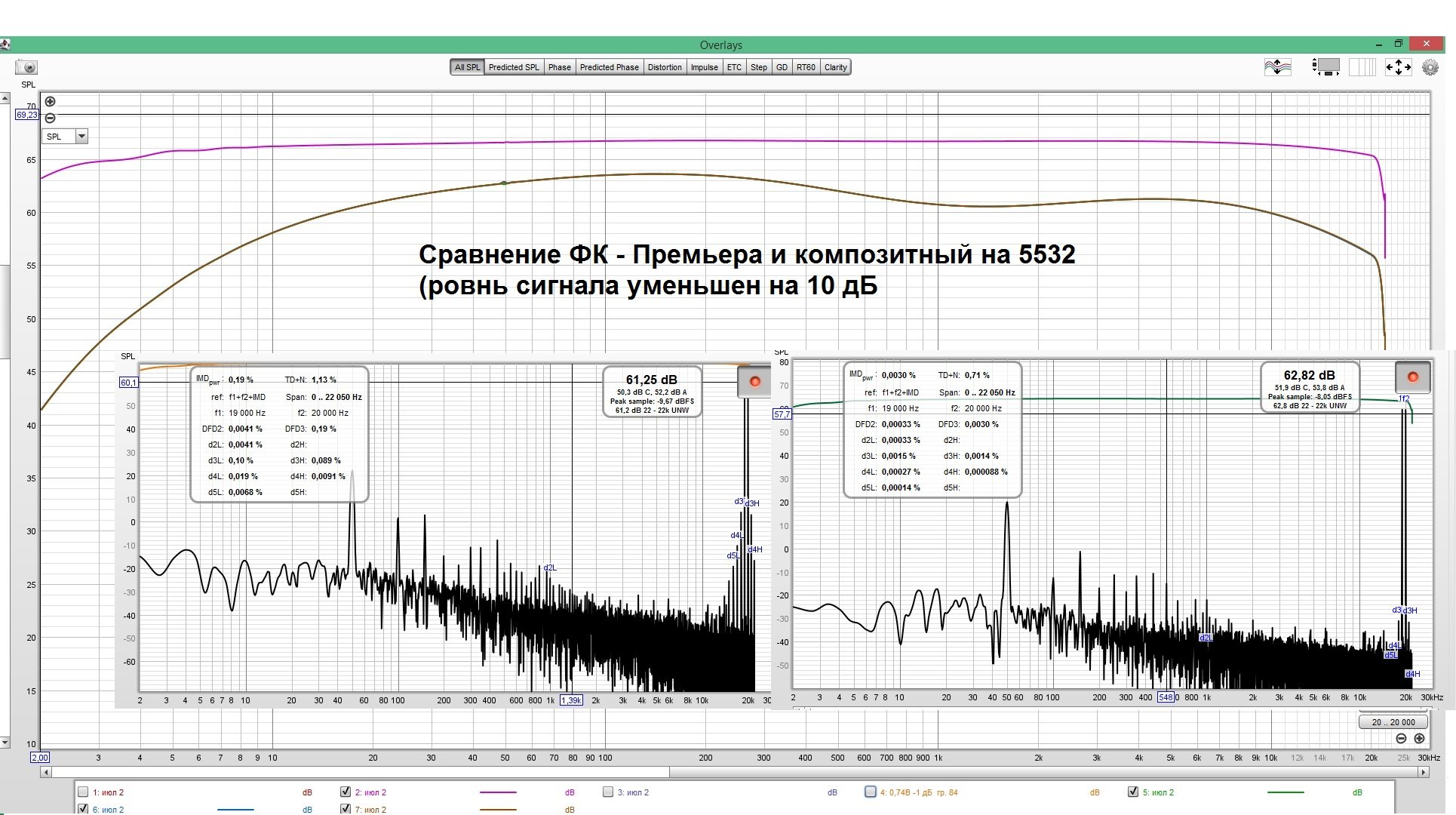Viewport: 1456px width, 815px height.
Task: Click the graph limits arrows icon
Action: click(x=1398, y=67)
